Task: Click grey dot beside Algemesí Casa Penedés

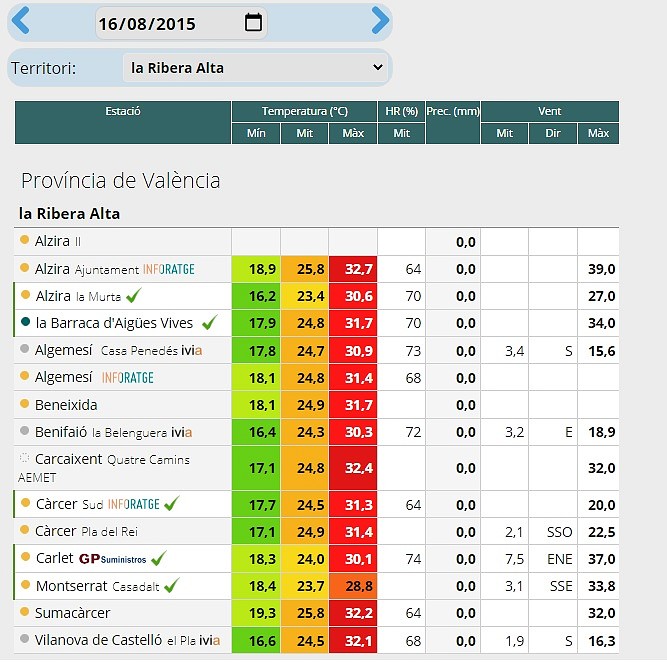Action: (x=25, y=349)
